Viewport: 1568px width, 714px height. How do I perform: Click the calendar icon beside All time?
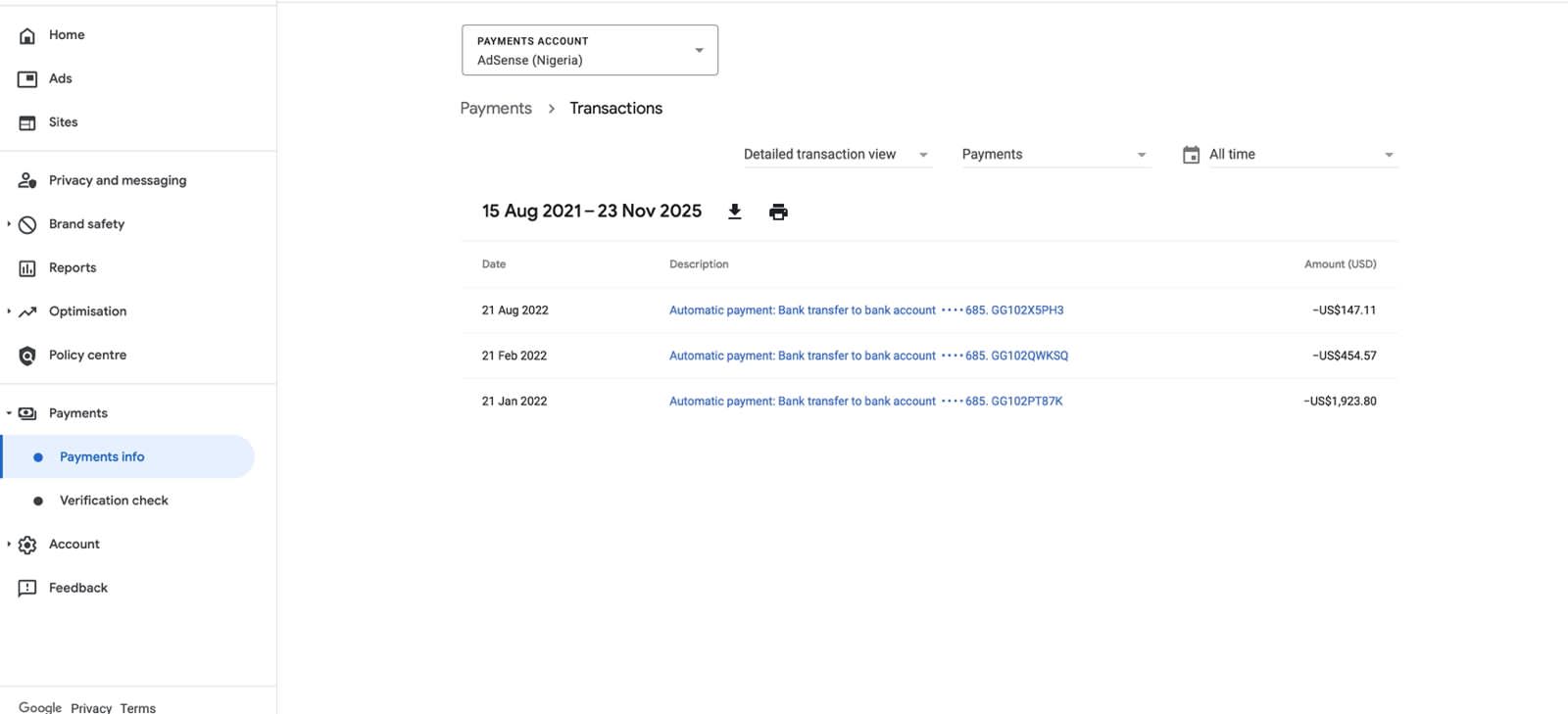[x=1191, y=155]
